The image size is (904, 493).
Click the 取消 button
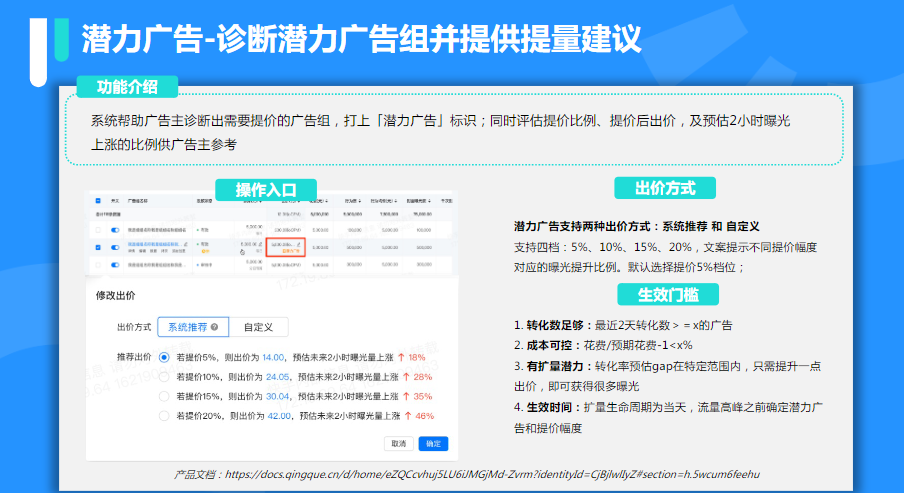399,443
